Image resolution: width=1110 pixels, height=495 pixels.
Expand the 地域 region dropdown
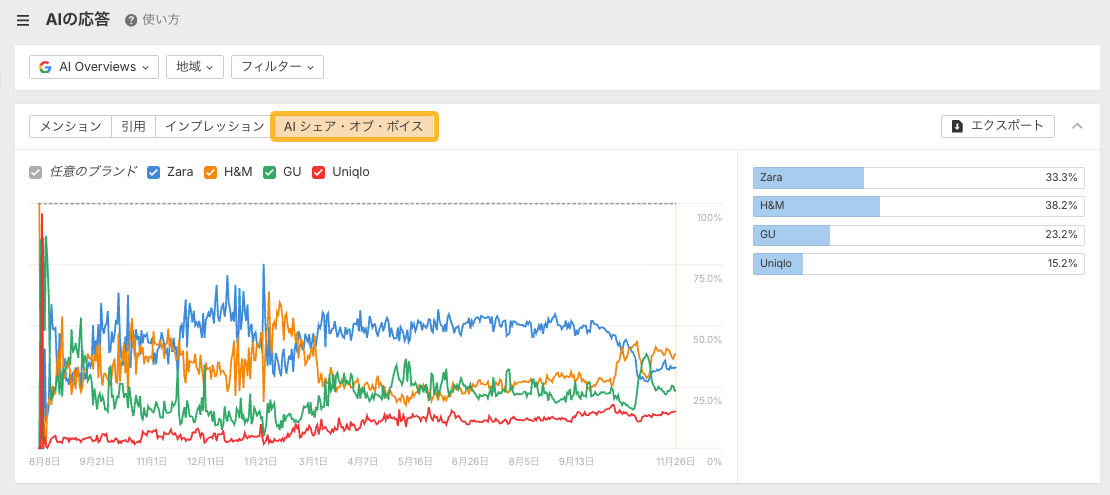tap(194, 67)
